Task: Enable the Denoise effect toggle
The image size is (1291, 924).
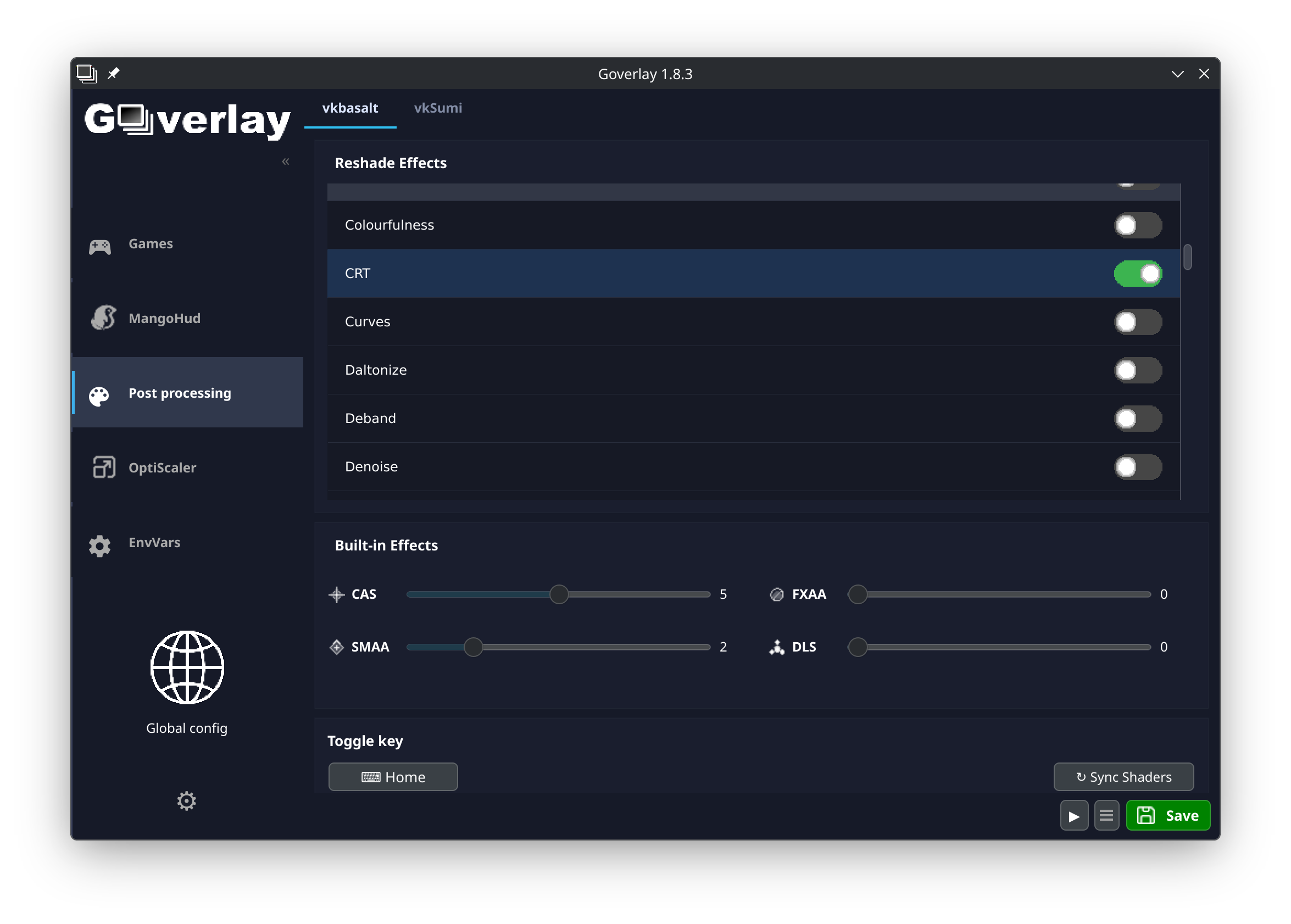Action: 1137,467
